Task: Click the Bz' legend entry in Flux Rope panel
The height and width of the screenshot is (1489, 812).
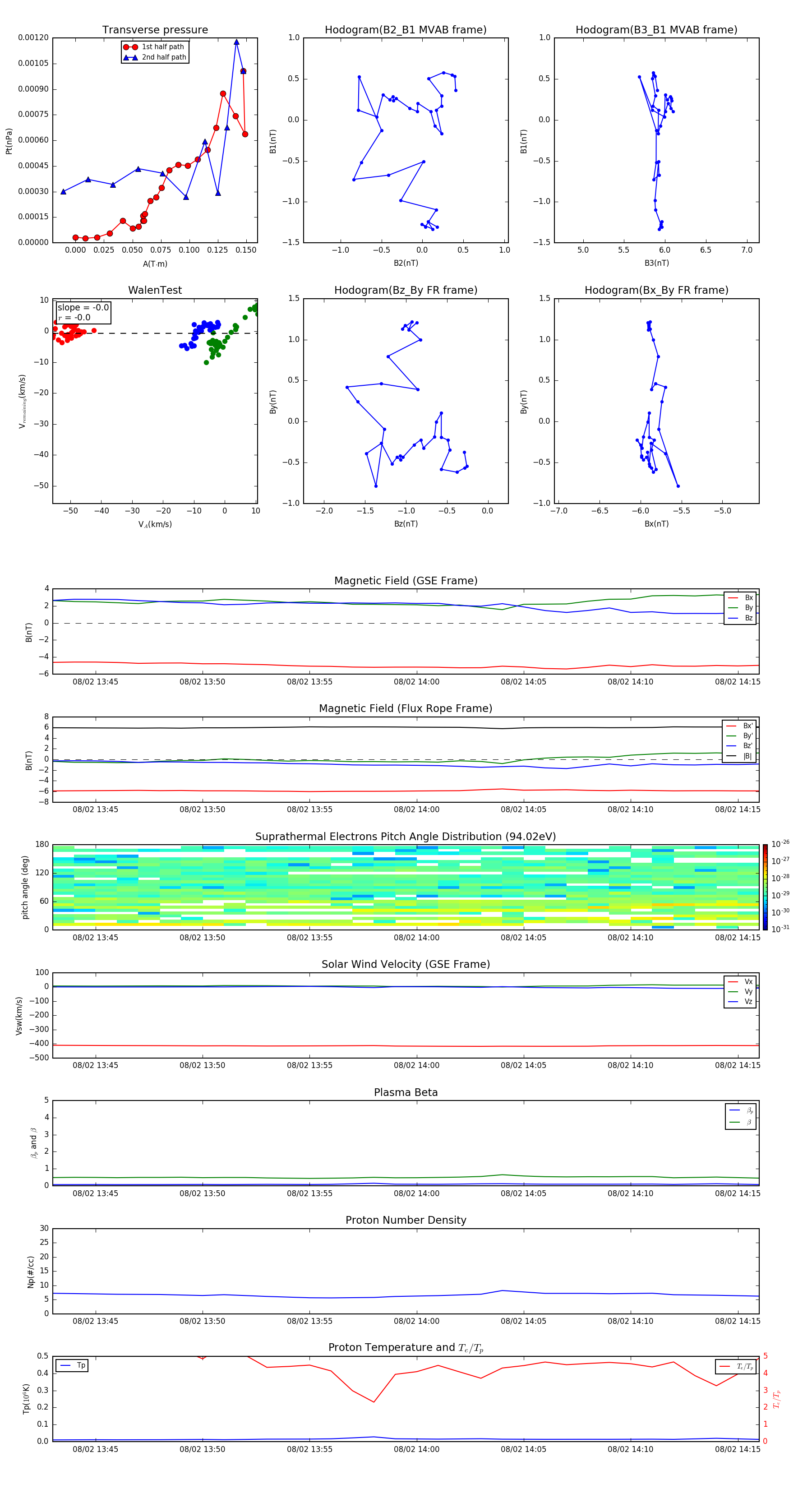Action: (x=739, y=746)
